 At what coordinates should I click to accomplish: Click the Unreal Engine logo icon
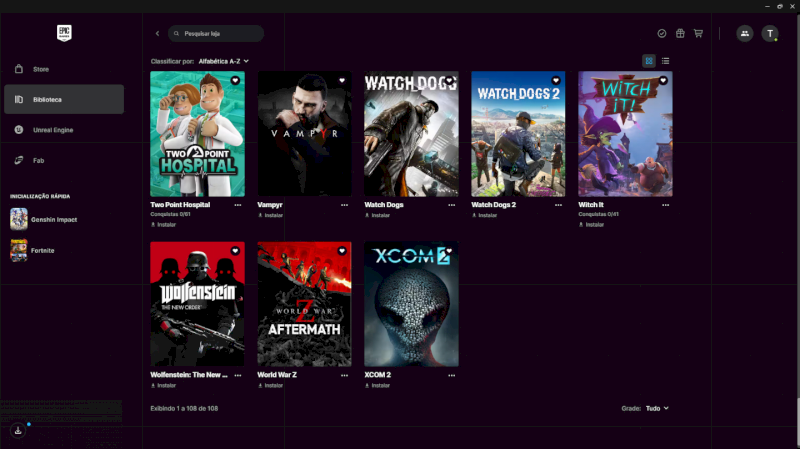point(19,130)
